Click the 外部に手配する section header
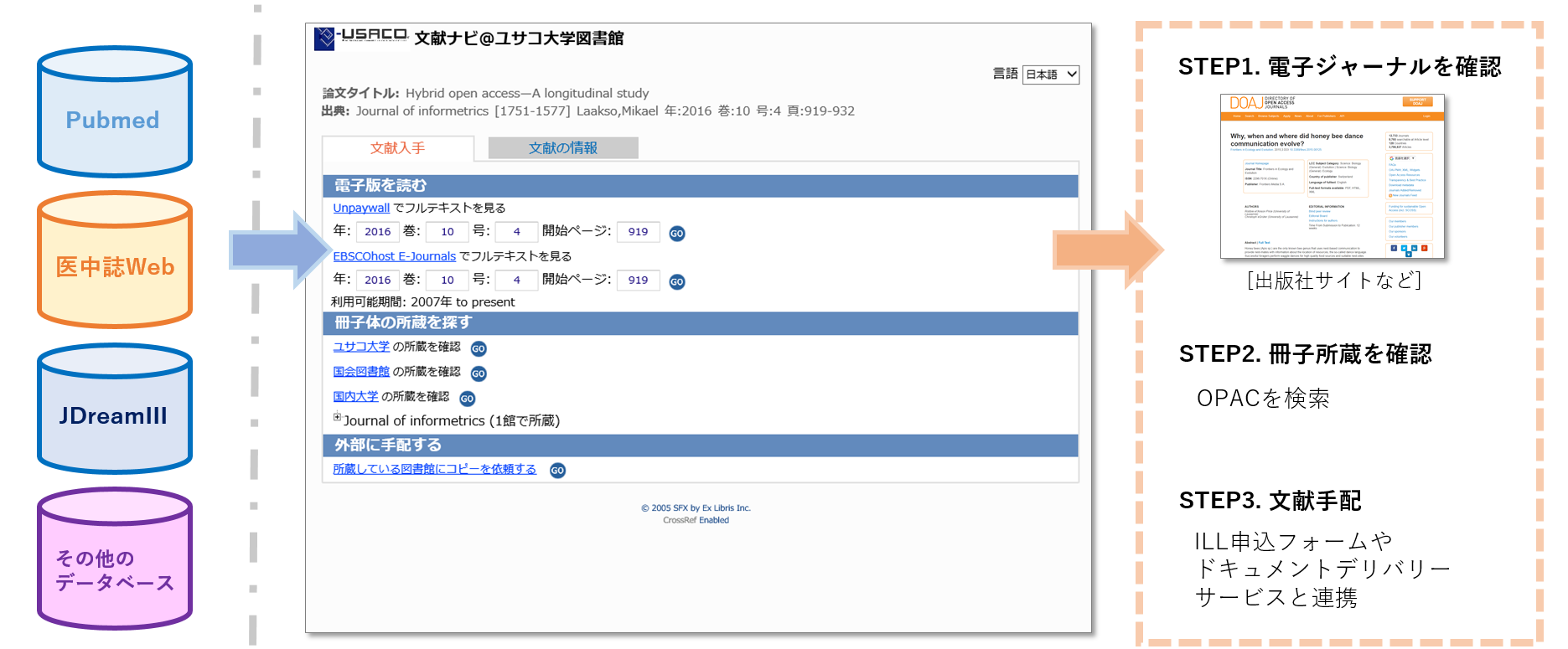Screen dimensions: 1568x649 (701, 445)
